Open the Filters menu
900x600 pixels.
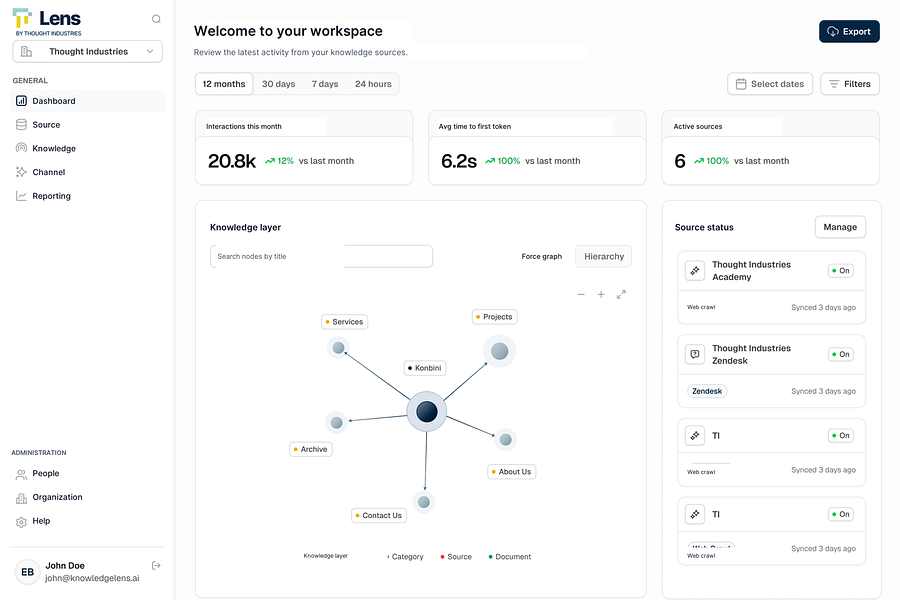[849, 84]
